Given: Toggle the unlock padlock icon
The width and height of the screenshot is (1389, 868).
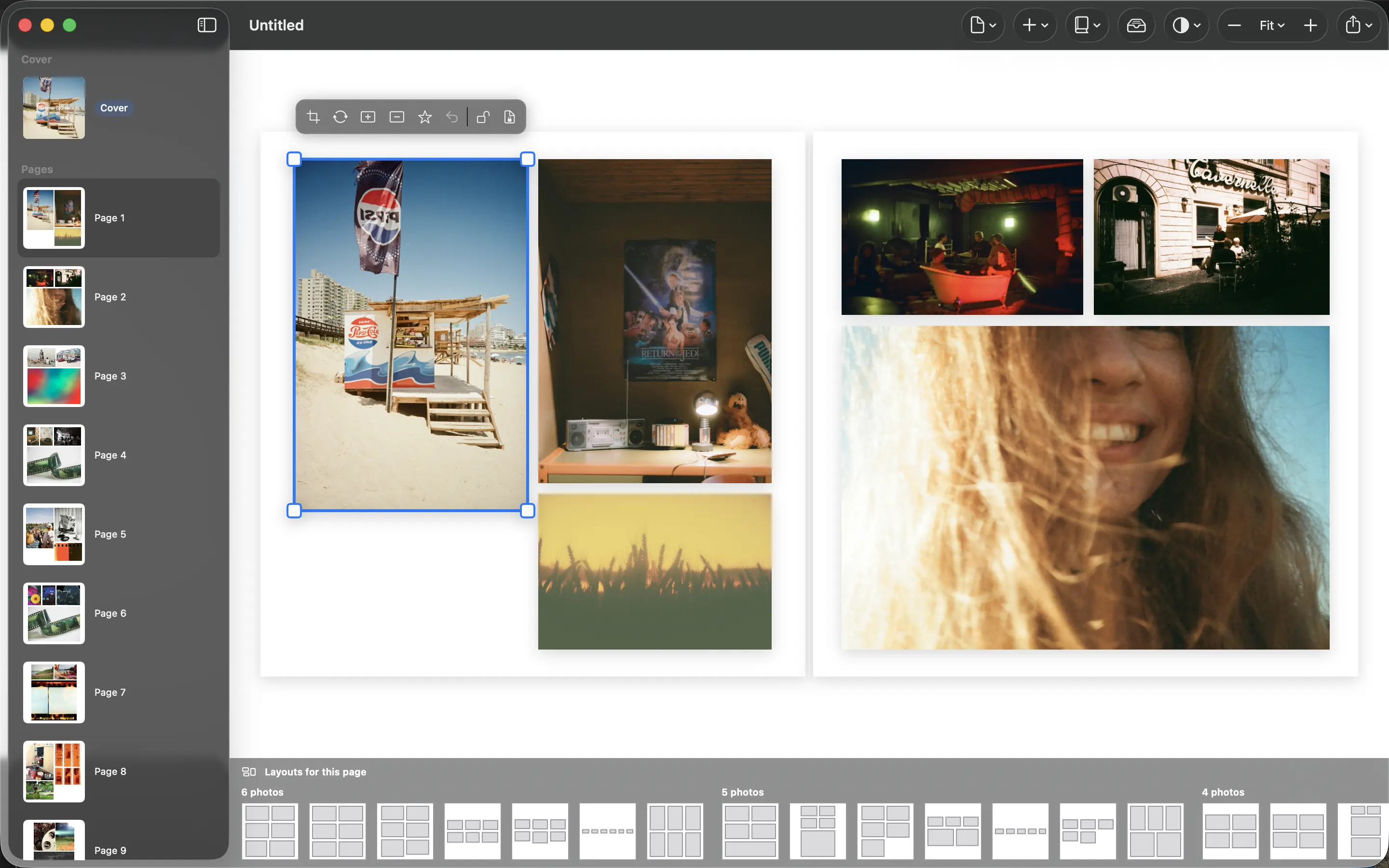Looking at the screenshot, I should coord(483,117).
